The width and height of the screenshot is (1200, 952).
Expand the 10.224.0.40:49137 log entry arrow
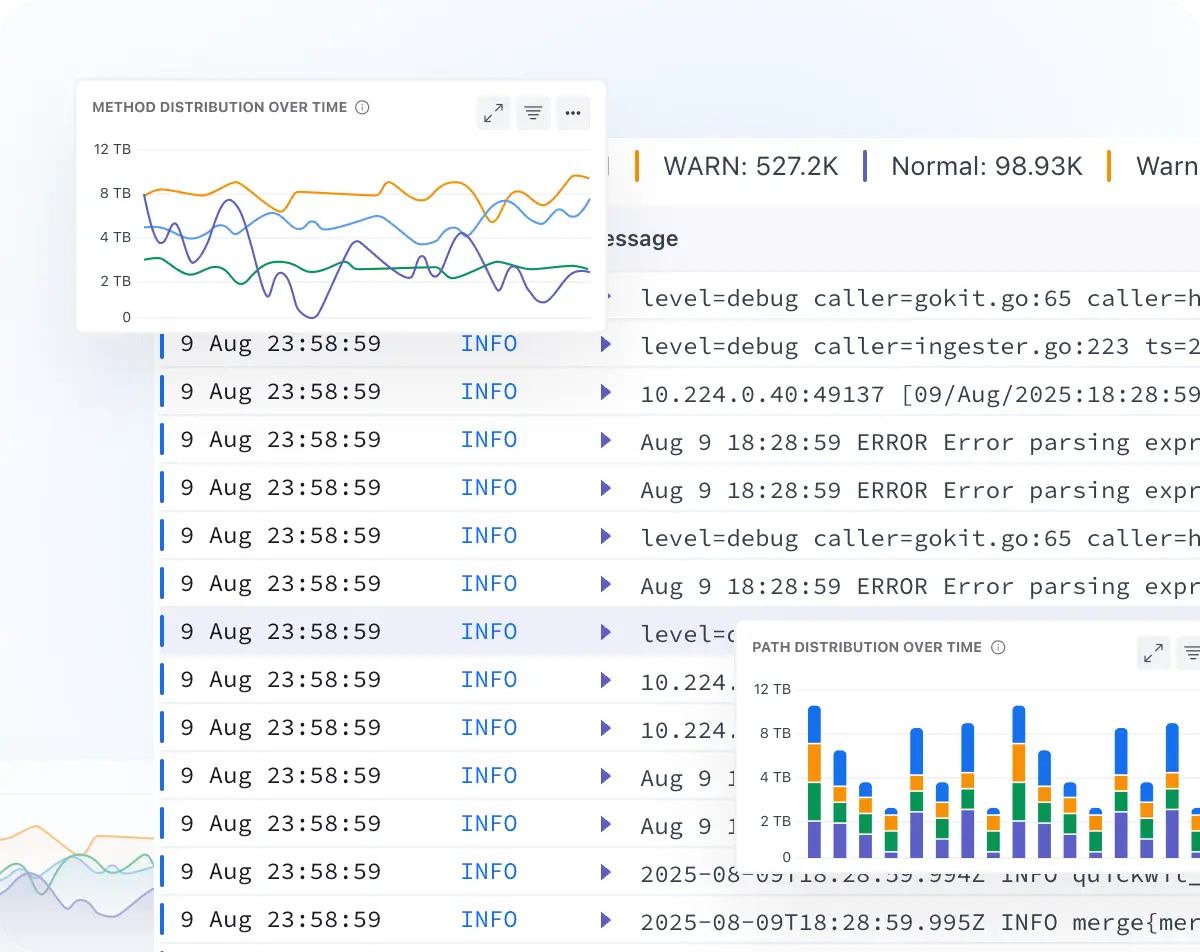(x=605, y=393)
